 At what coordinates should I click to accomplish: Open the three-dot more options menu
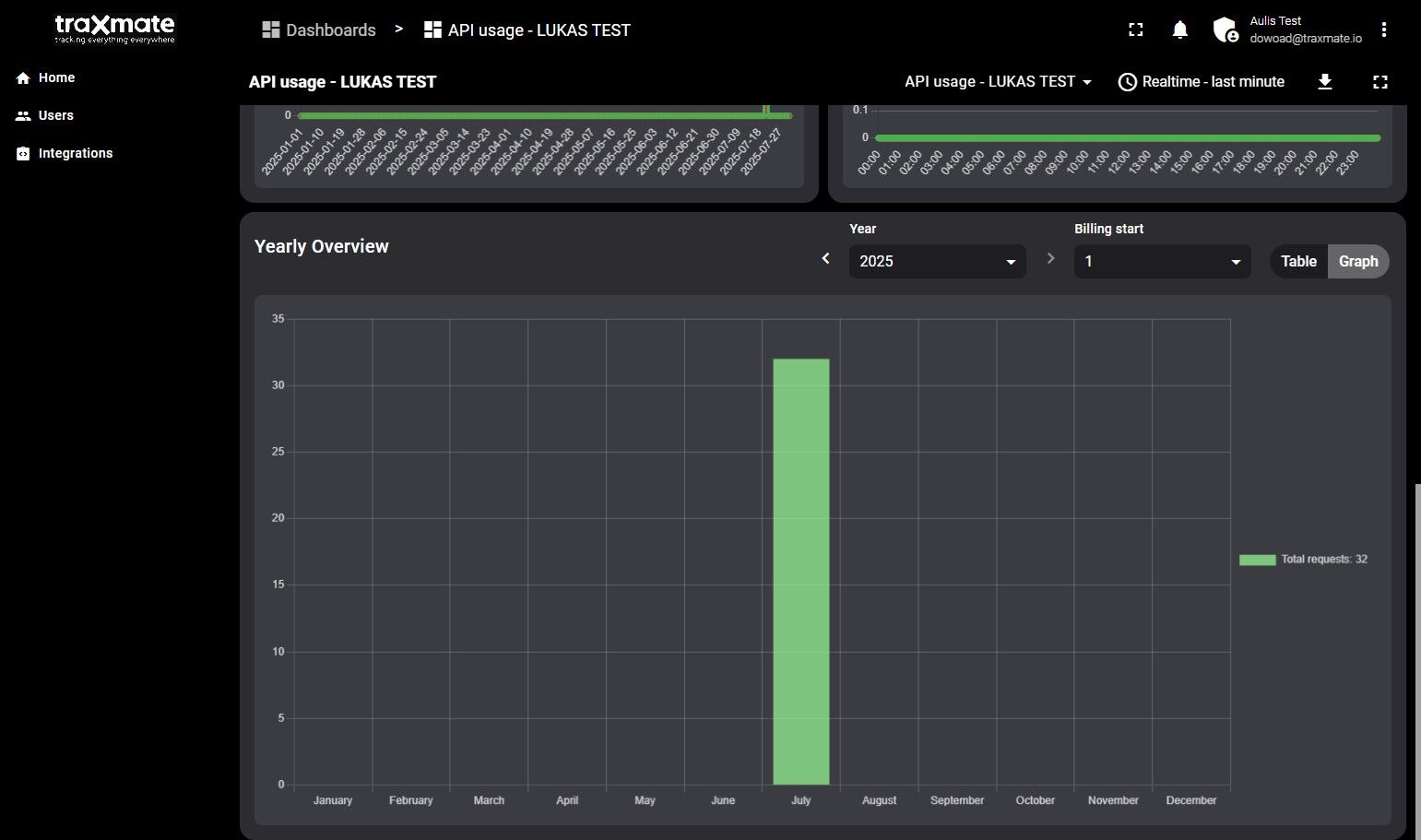tap(1383, 30)
